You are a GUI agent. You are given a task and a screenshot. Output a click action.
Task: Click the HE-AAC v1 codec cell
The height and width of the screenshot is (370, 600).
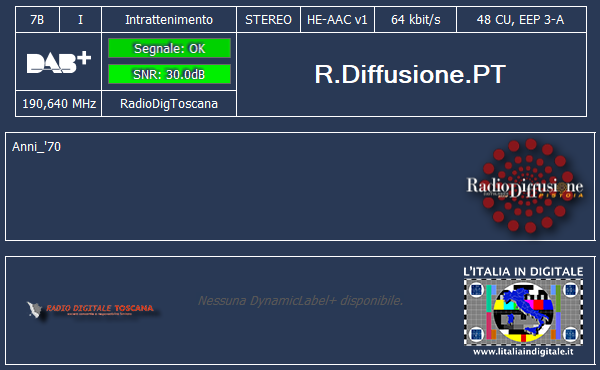coord(337,20)
